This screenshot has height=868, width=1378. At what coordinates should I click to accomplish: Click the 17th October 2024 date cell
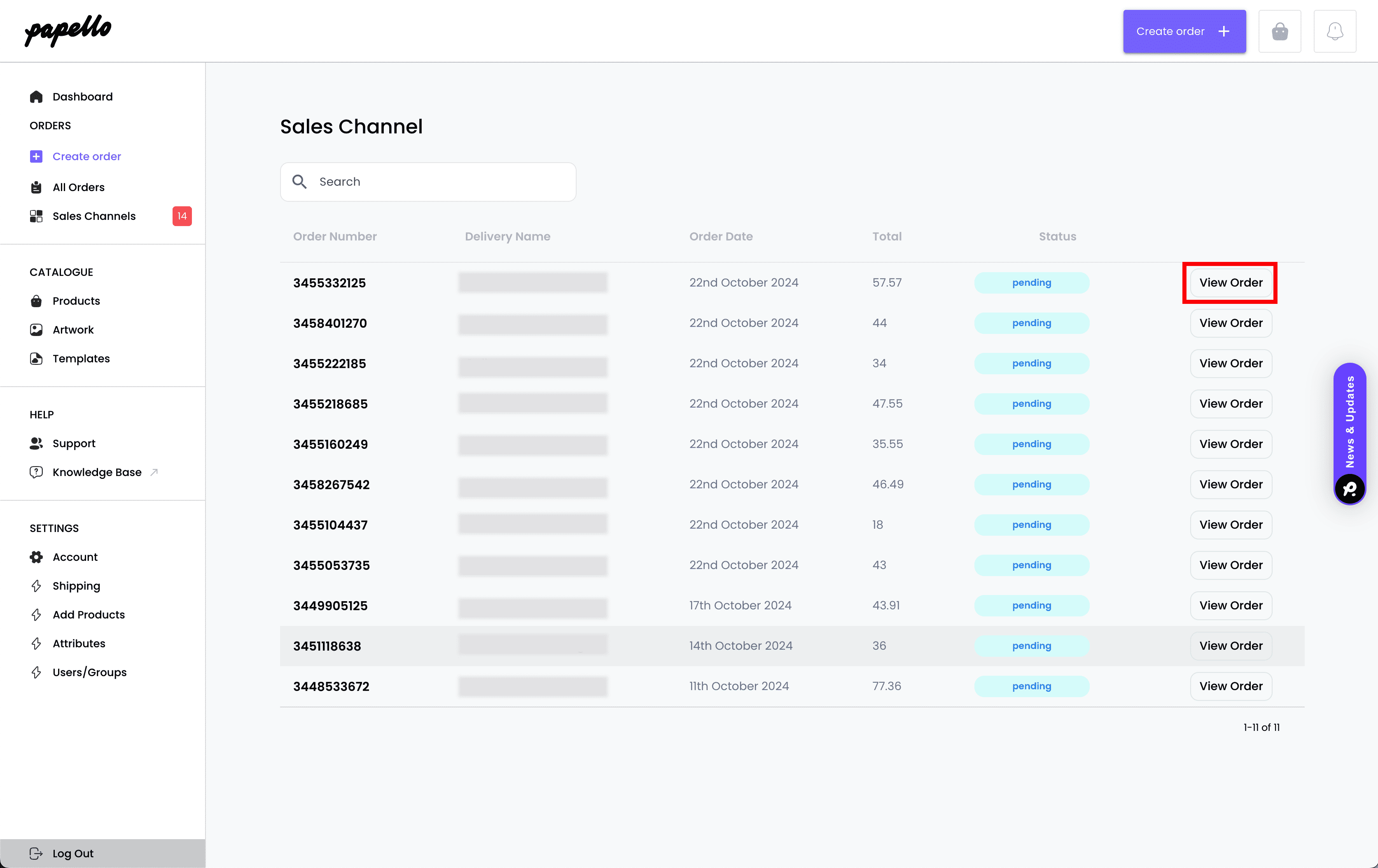[x=740, y=605]
